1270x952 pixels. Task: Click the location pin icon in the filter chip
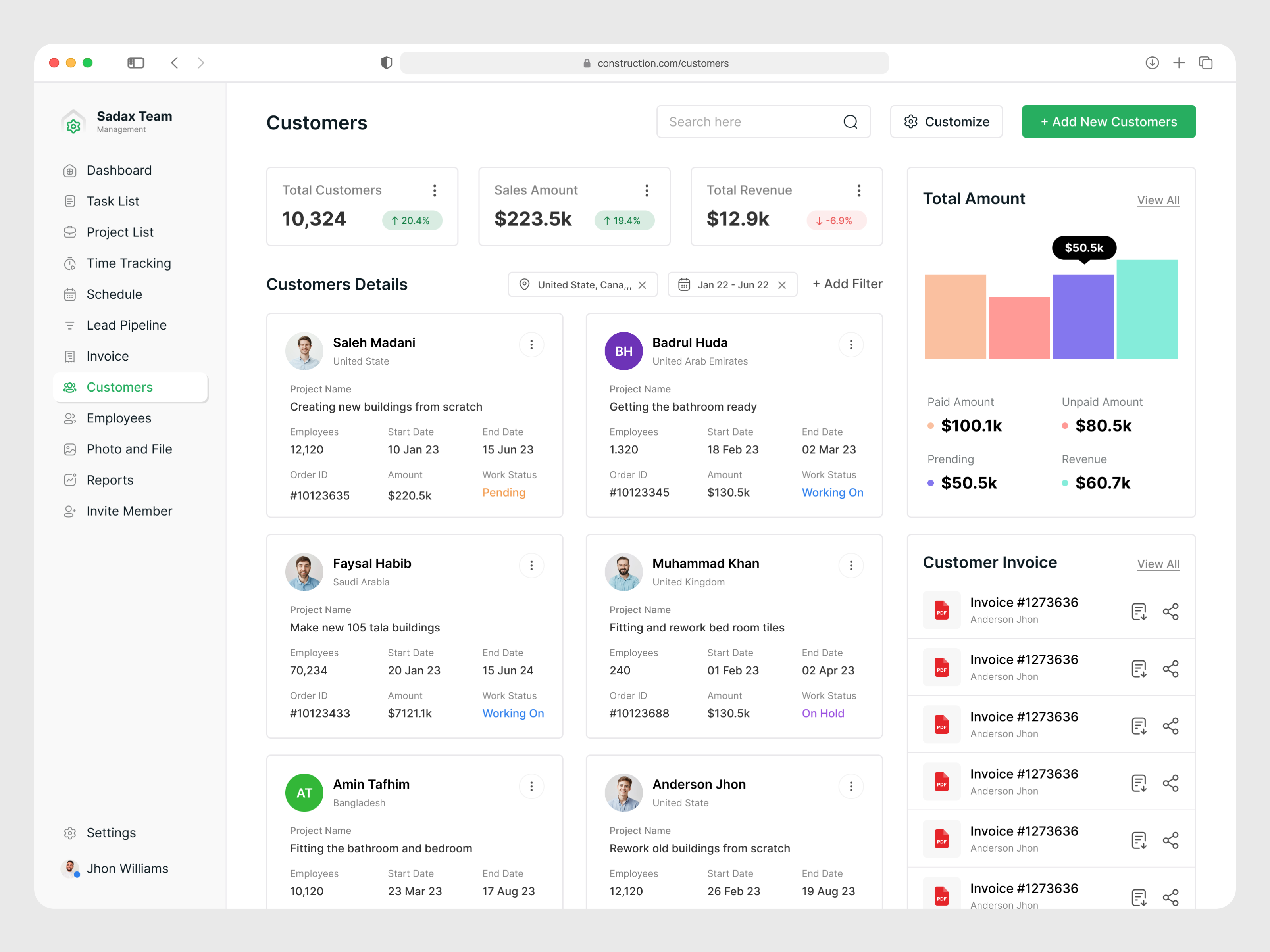524,284
